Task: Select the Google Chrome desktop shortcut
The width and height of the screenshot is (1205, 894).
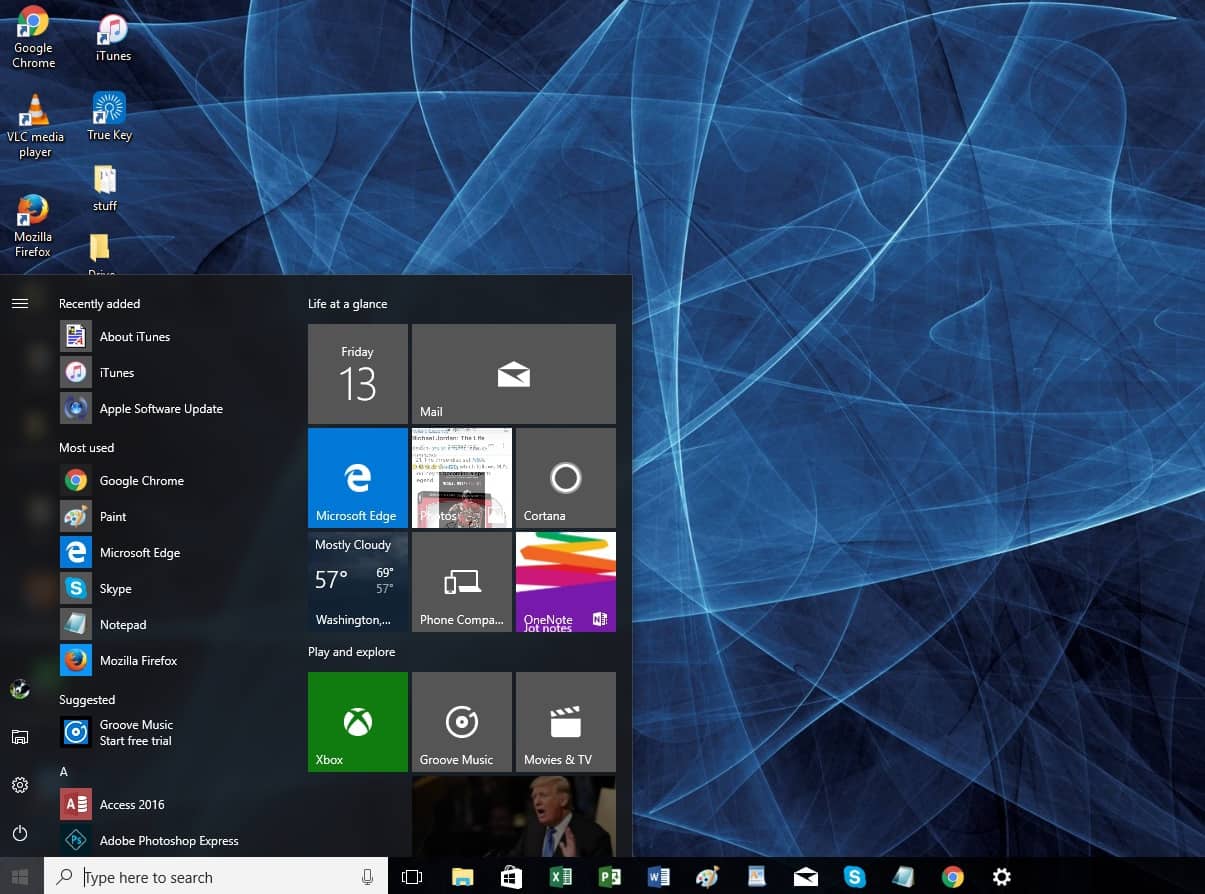Action: coord(33,38)
